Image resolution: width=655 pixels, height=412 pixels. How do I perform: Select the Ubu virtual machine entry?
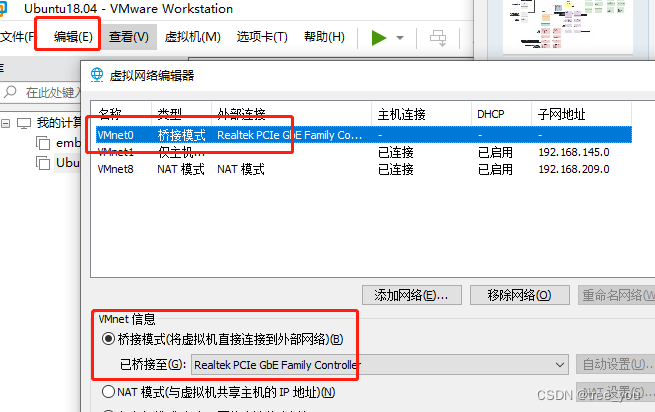point(58,163)
